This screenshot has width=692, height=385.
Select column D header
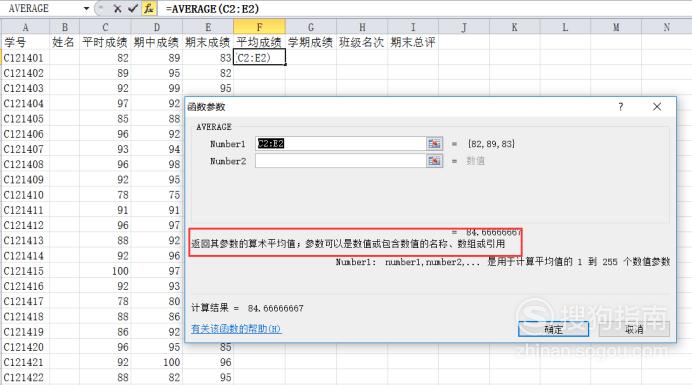(x=157, y=27)
